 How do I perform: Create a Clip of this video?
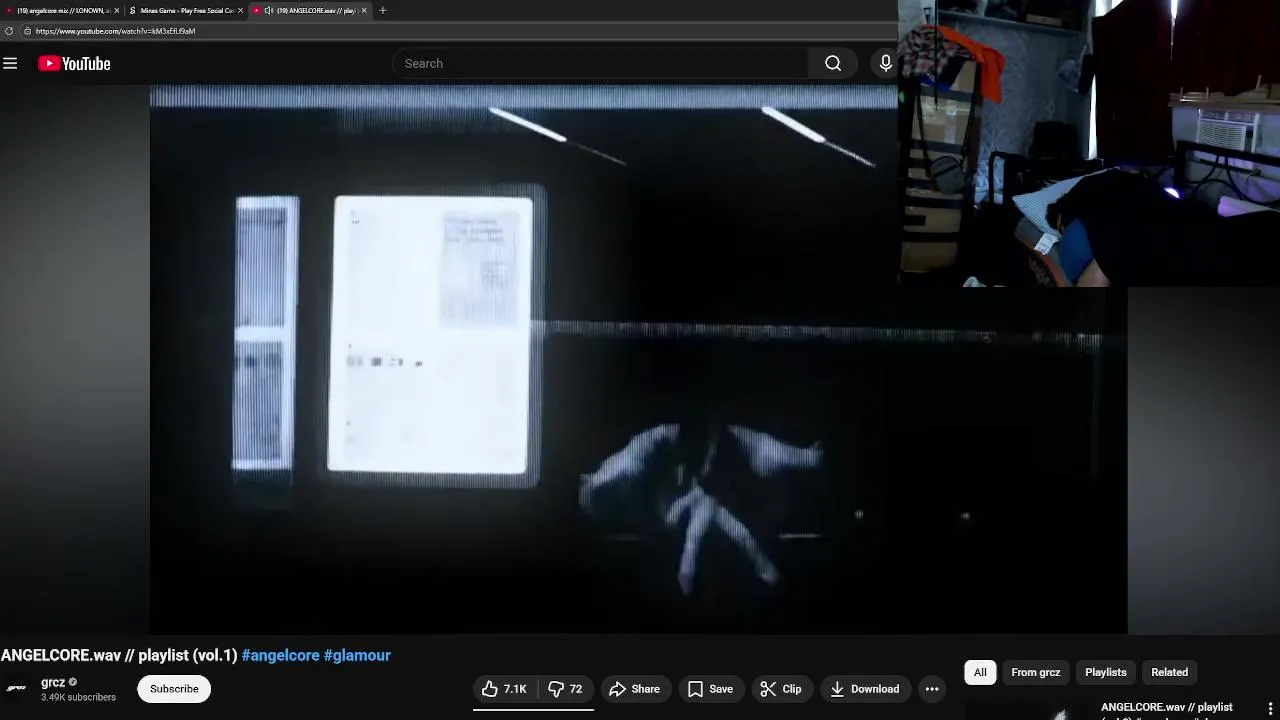coord(781,689)
